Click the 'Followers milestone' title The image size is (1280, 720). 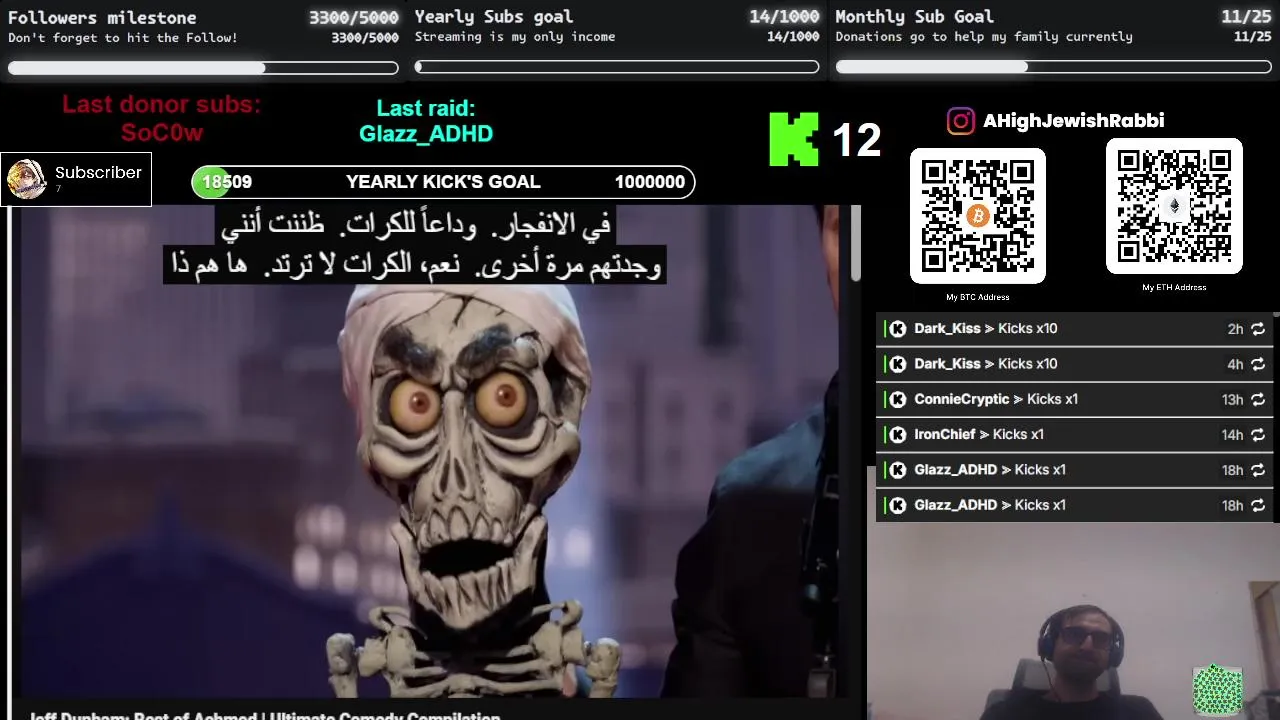102,17
